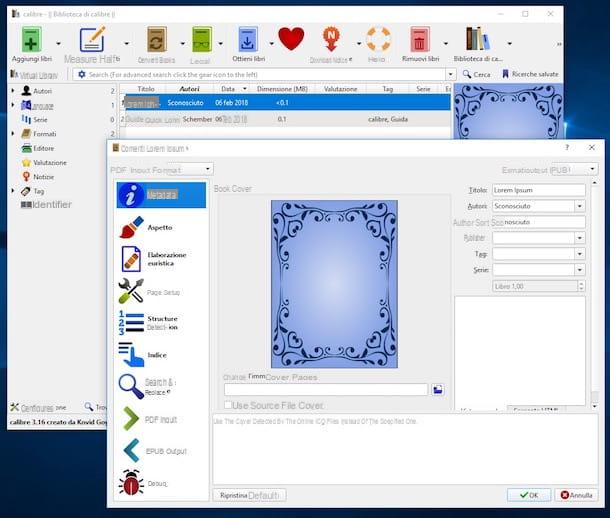Select Editore in the sidebar tree
This screenshot has width=610, height=518.
click(x=44, y=148)
